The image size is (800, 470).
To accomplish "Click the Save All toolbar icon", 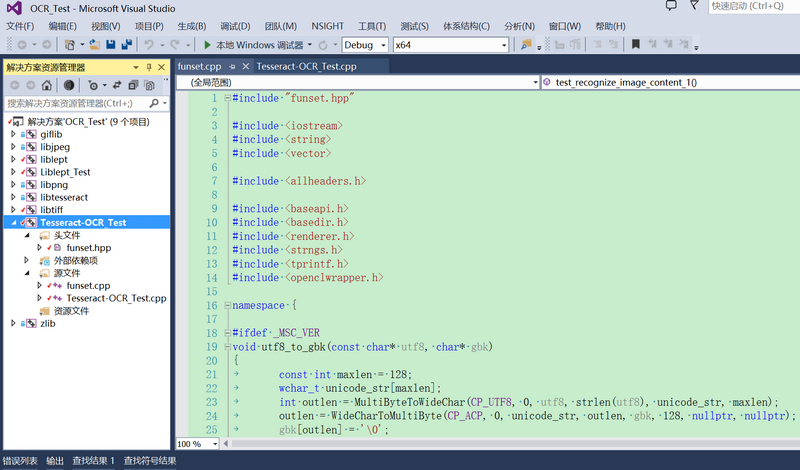I will point(127,45).
